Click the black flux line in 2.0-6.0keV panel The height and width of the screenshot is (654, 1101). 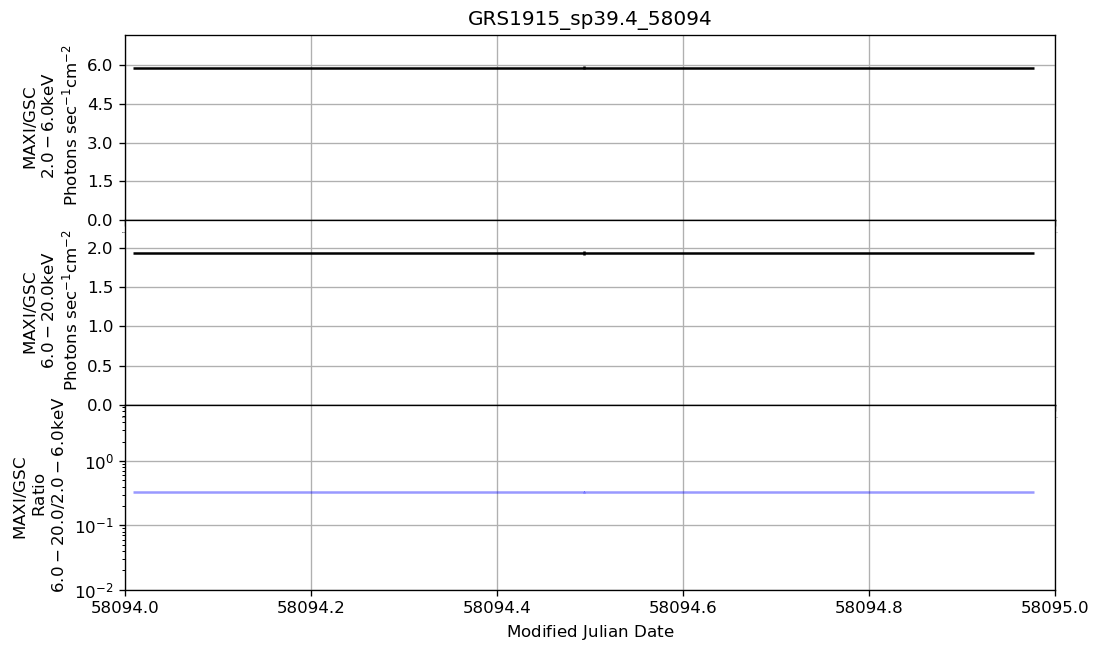[583, 68]
